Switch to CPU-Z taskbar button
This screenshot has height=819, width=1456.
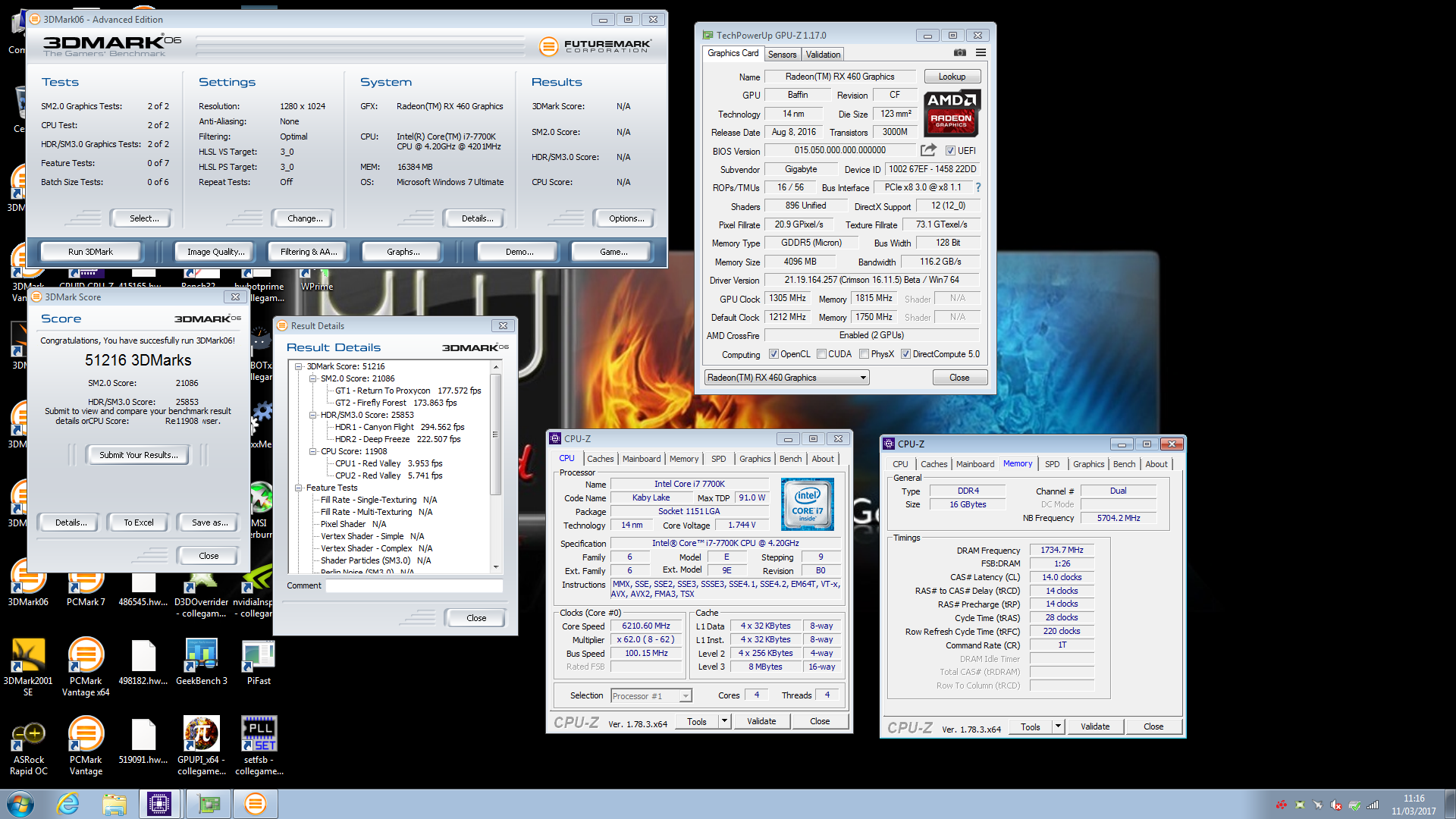(x=159, y=804)
